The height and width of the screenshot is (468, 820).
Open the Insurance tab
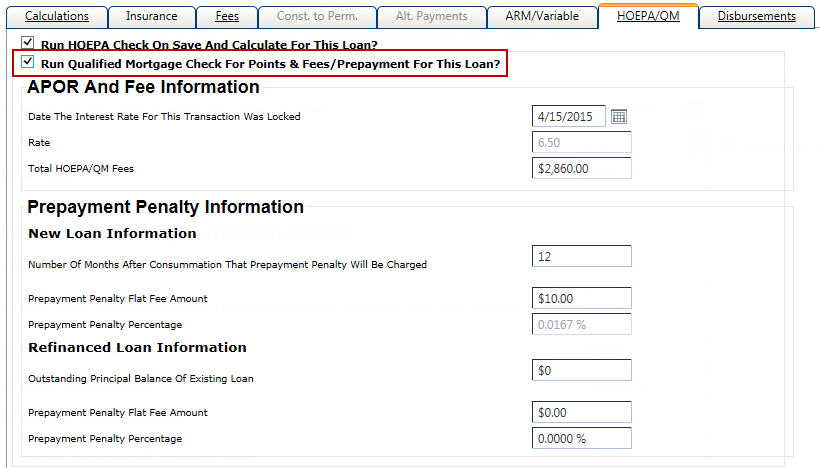pyautogui.click(x=151, y=16)
